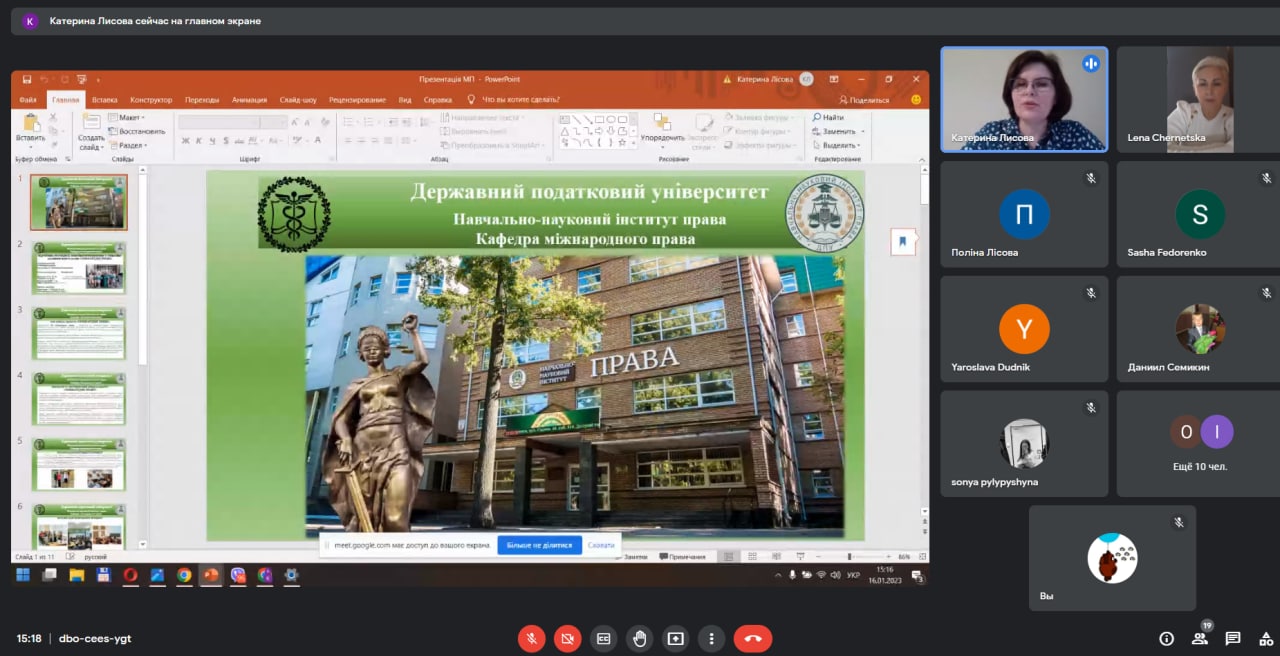Click the УКР keyboard language indicator
Image resolution: width=1280 pixels, height=656 pixels.
click(853, 575)
